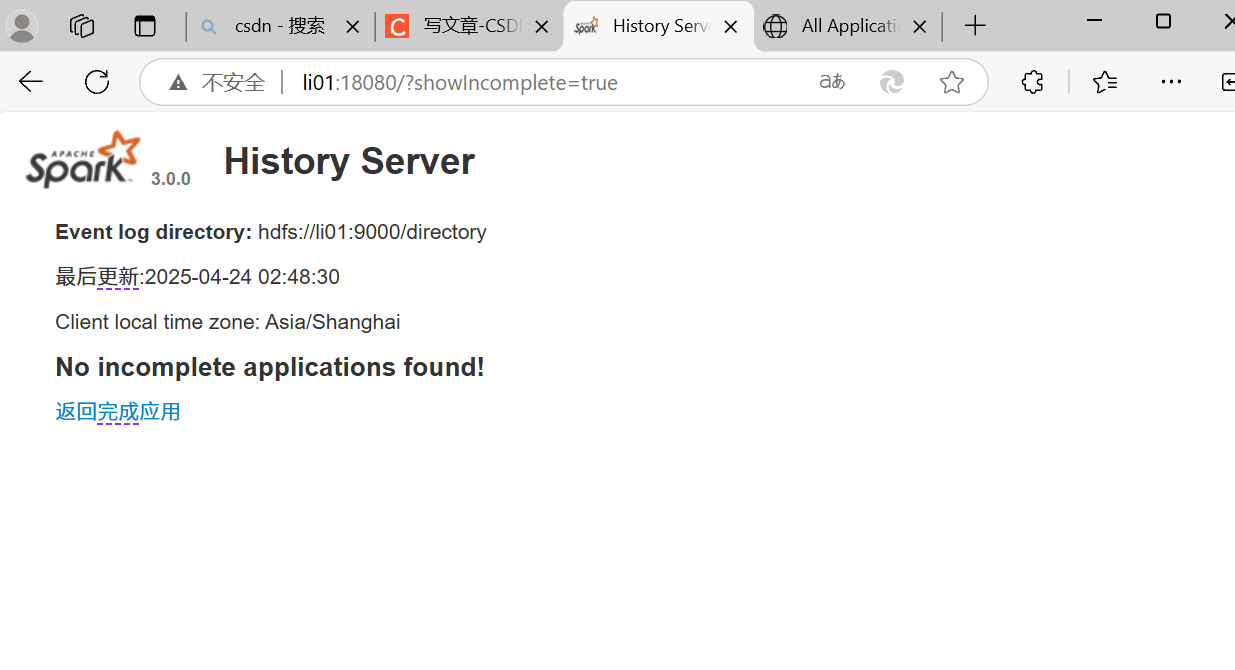Open the favorites list
This screenshot has height=670, width=1235.
coord(1105,82)
